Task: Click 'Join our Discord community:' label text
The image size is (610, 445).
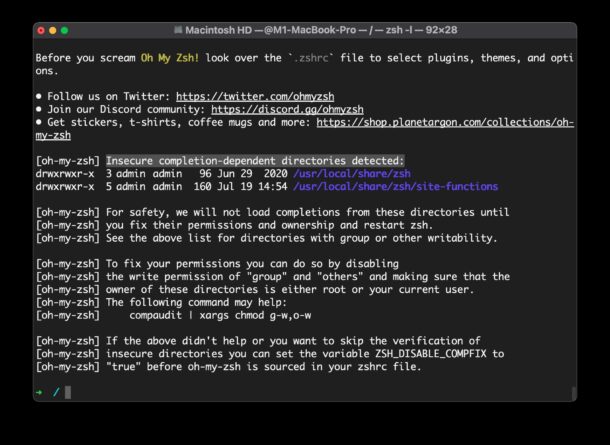Action: point(126,109)
